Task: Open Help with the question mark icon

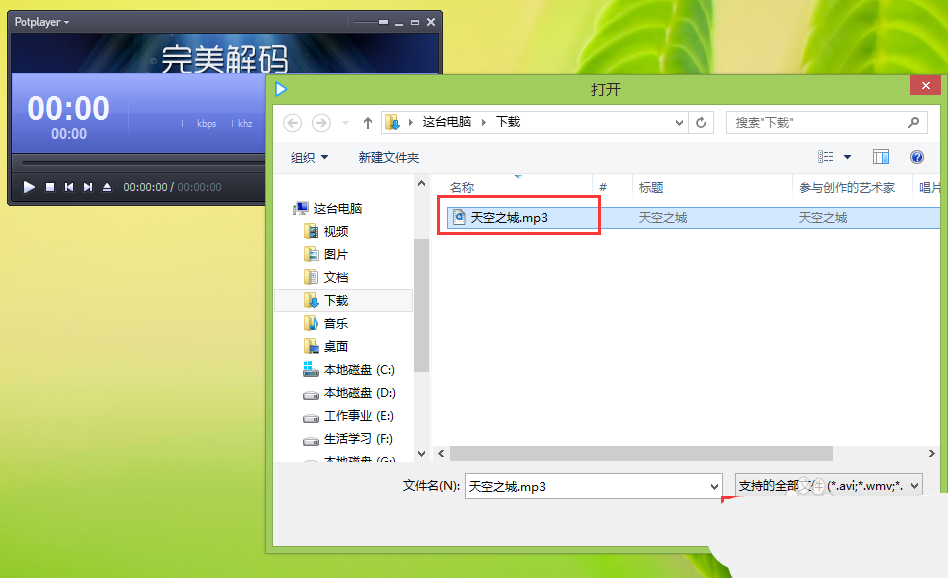Action: tap(917, 157)
